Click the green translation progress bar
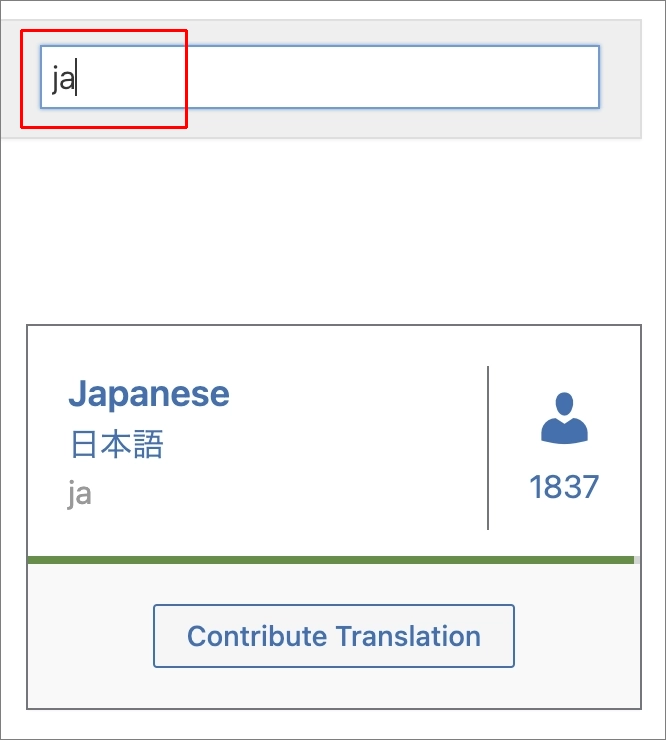 click(330, 560)
